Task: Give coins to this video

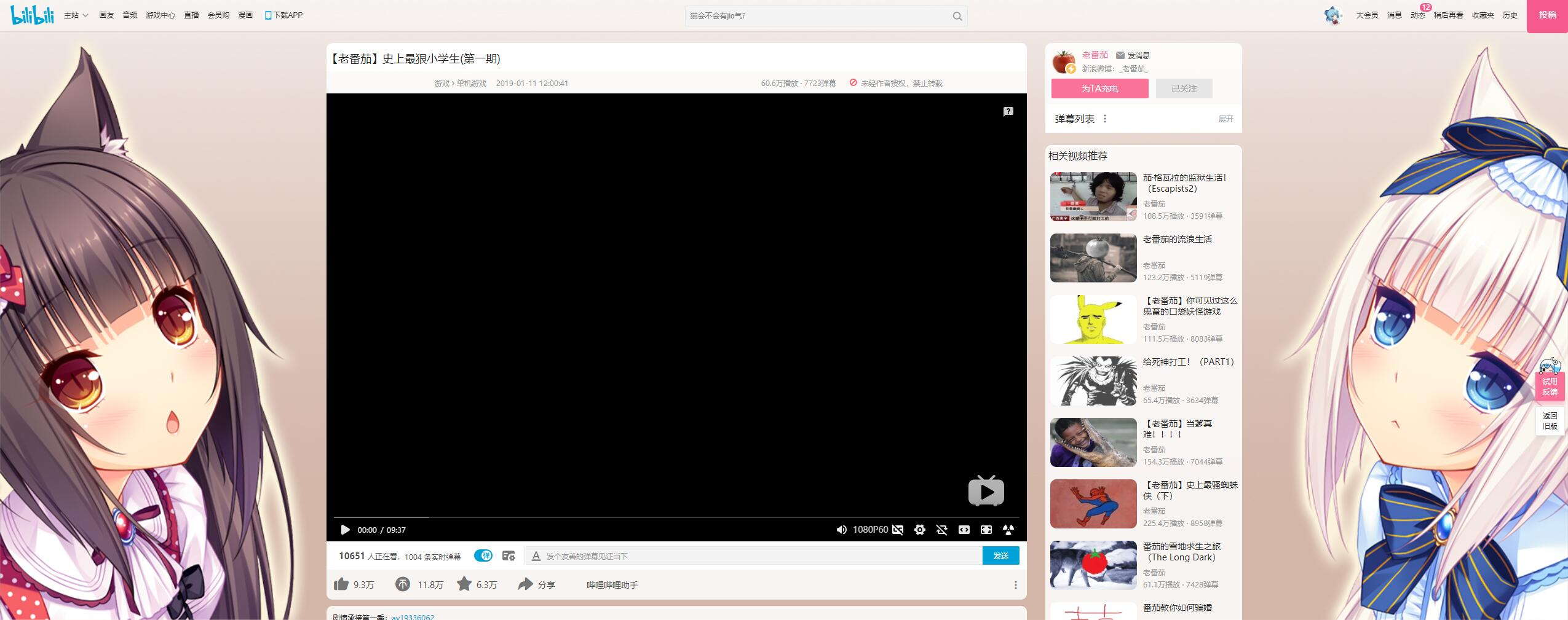Action: click(x=403, y=584)
